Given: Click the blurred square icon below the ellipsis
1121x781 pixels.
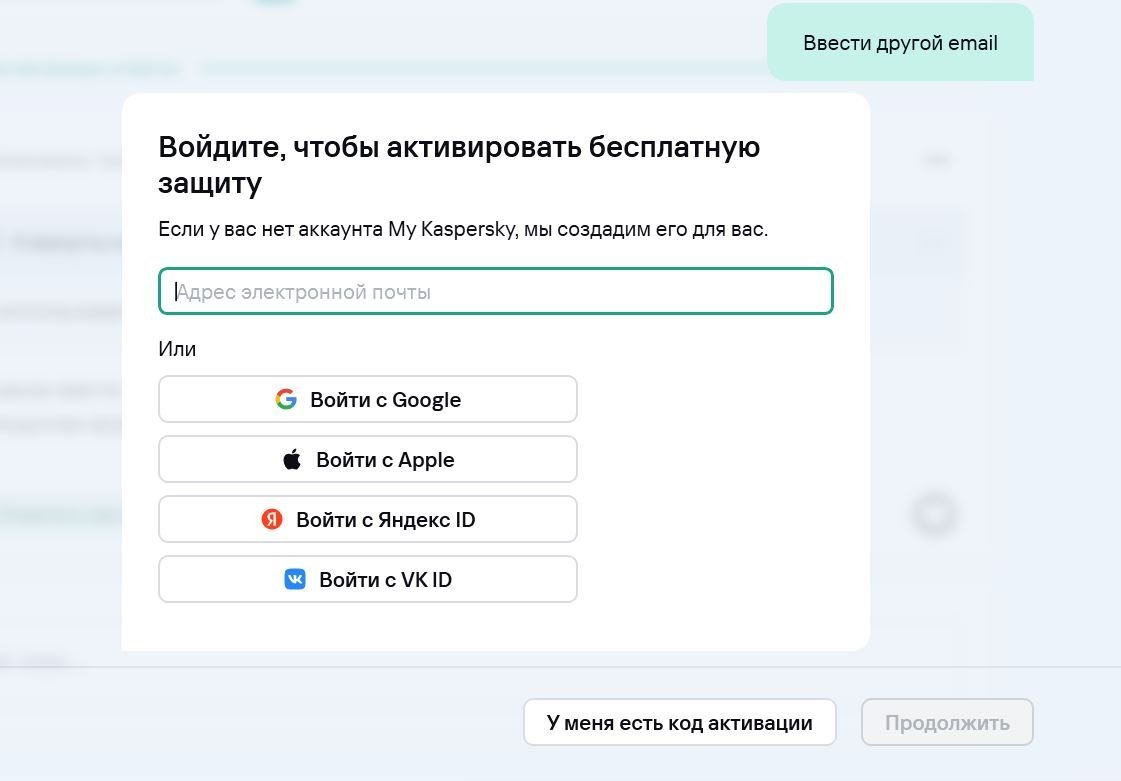Looking at the screenshot, I should click(934, 242).
